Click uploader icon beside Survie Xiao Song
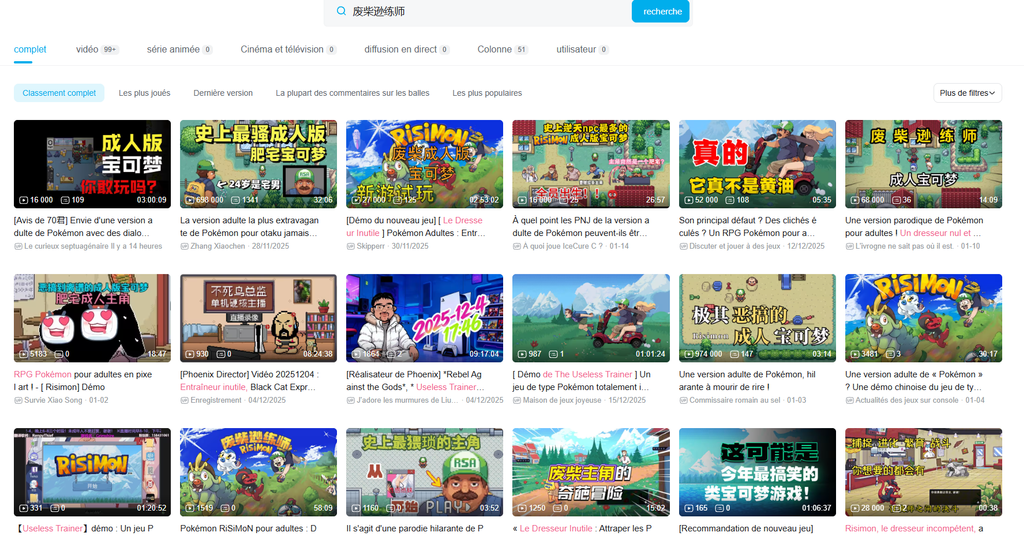Image resolution: width=1024 pixels, height=536 pixels. (19, 400)
